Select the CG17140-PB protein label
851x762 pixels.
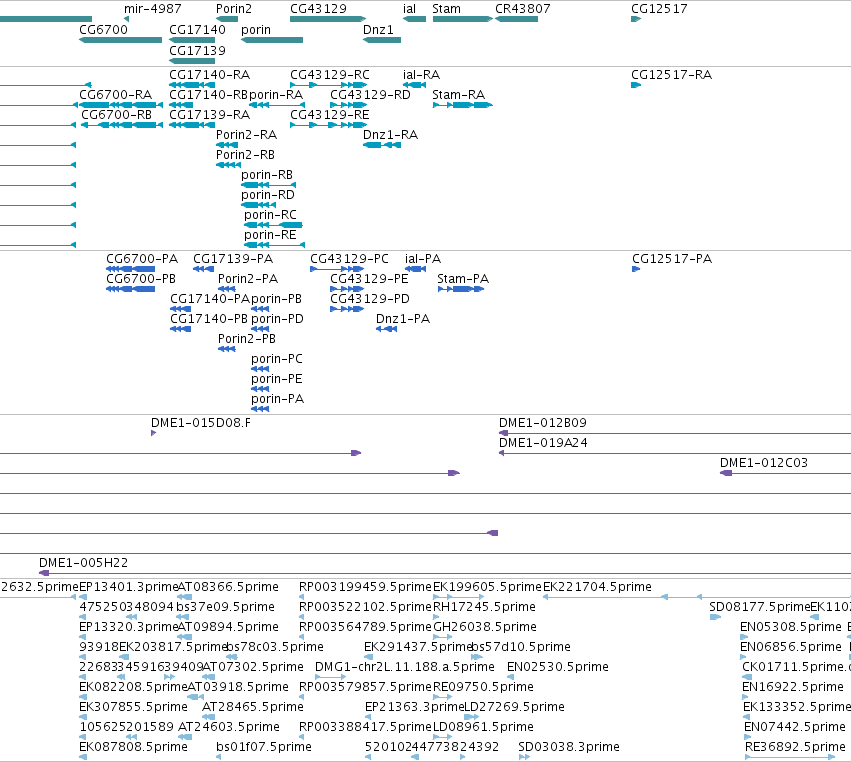[209, 319]
